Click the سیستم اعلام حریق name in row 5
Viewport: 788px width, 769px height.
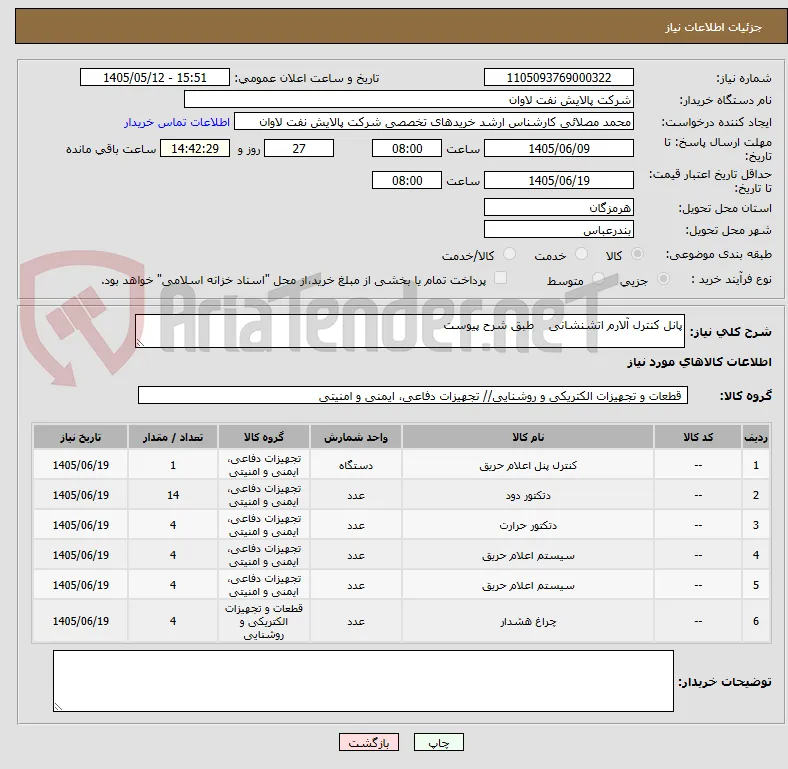[528, 586]
